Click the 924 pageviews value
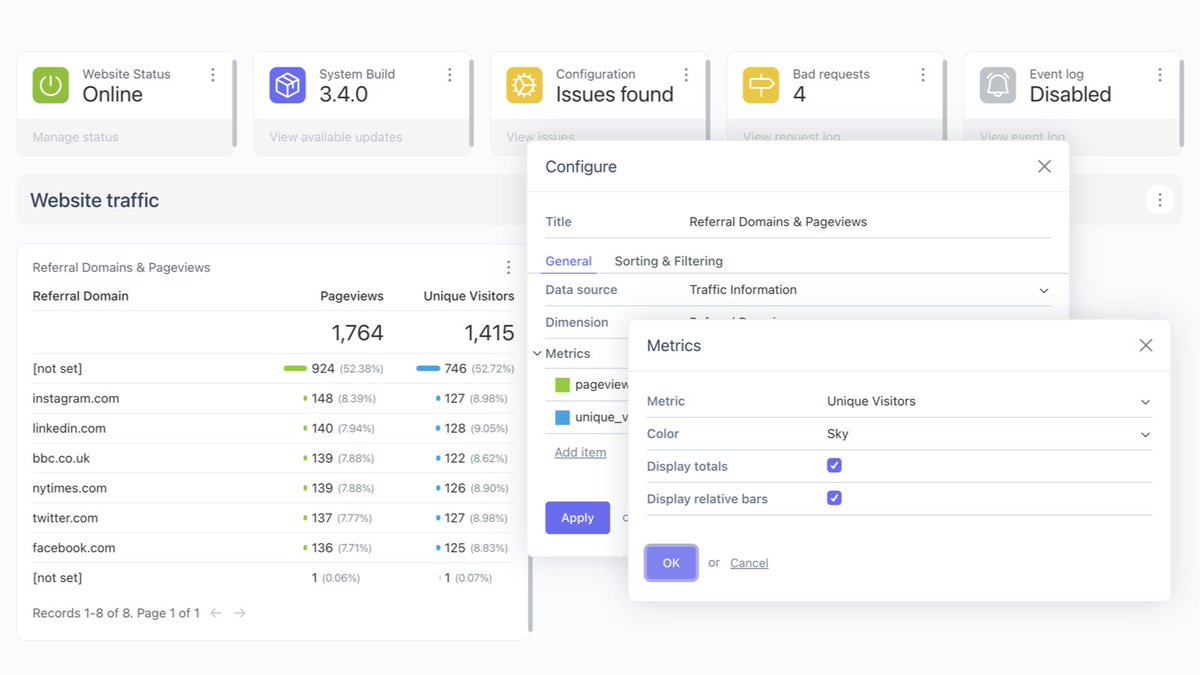Image resolution: width=1200 pixels, height=675 pixels. click(x=323, y=369)
